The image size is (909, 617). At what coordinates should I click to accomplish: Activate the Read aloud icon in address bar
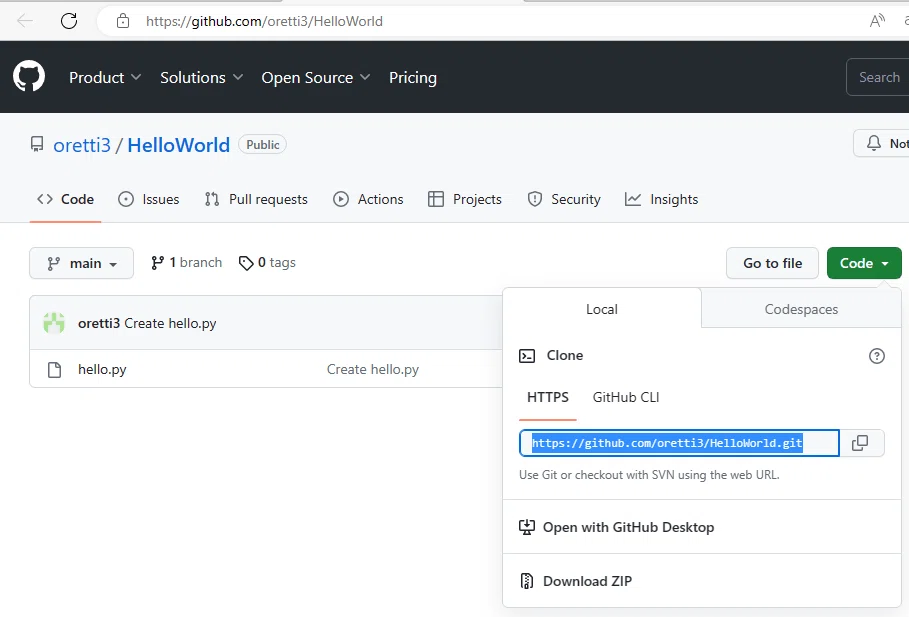tap(877, 21)
